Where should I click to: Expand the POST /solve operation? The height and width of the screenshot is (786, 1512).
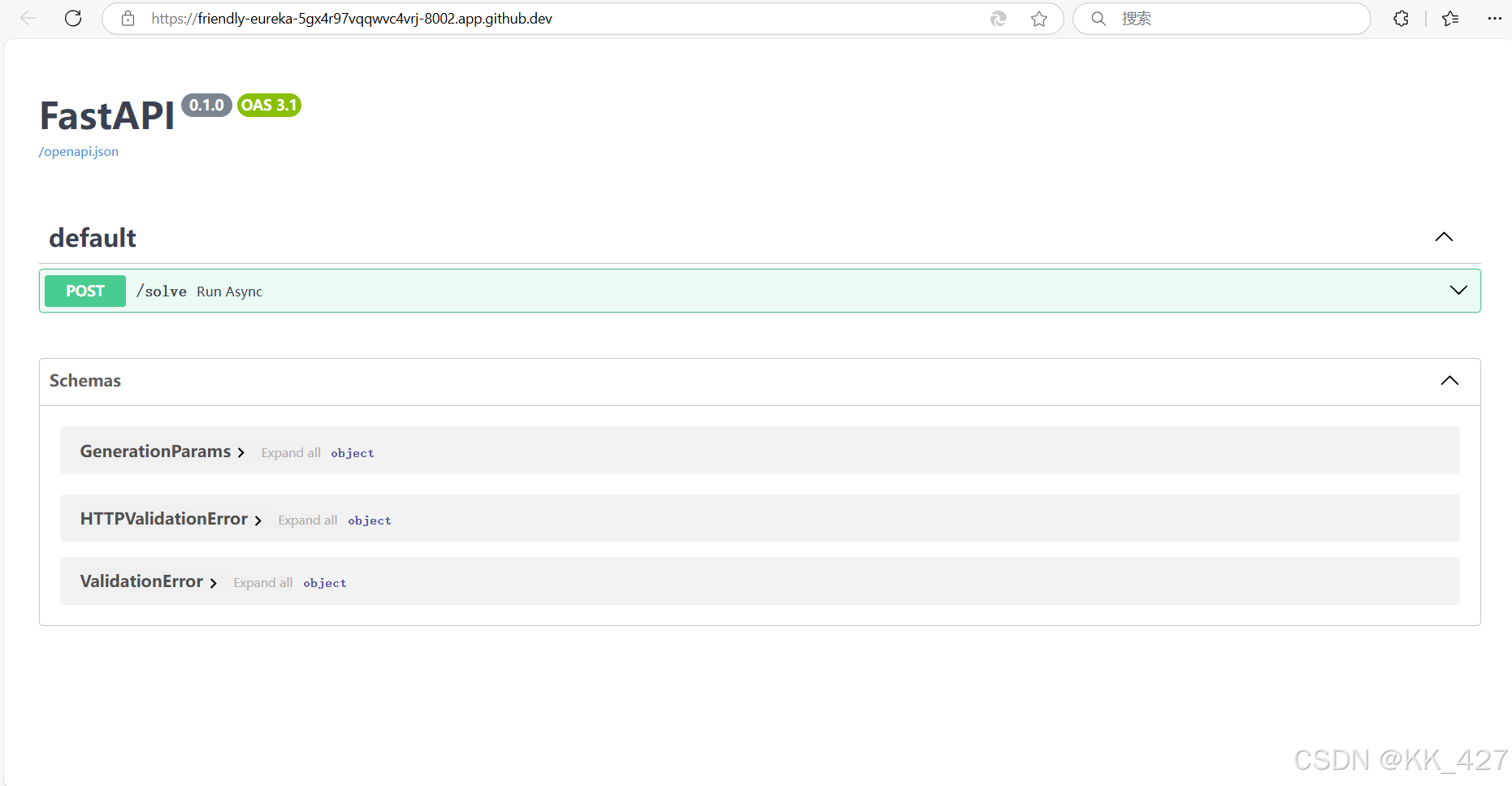click(1458, 290)
